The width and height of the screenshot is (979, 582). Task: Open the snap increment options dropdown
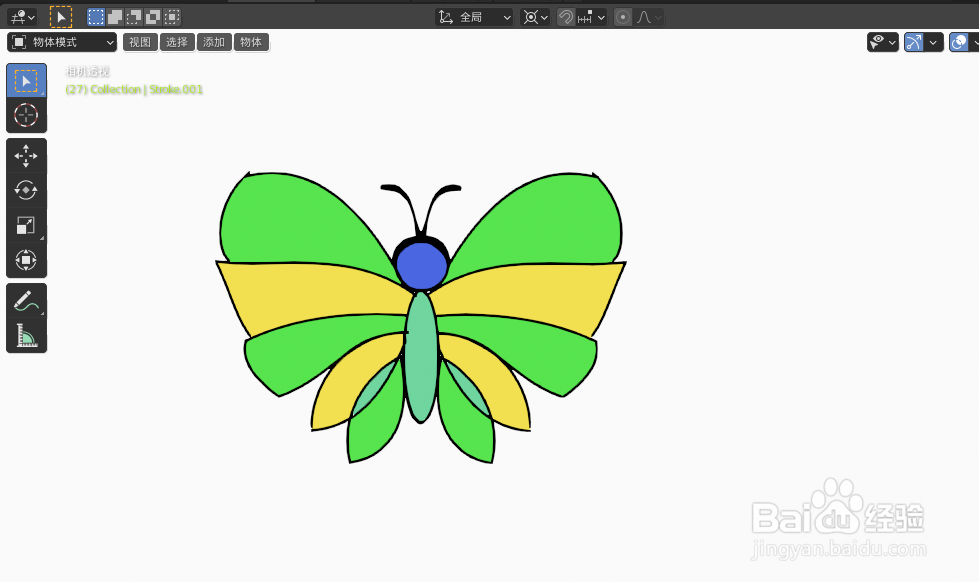click(x=591, y=17)
